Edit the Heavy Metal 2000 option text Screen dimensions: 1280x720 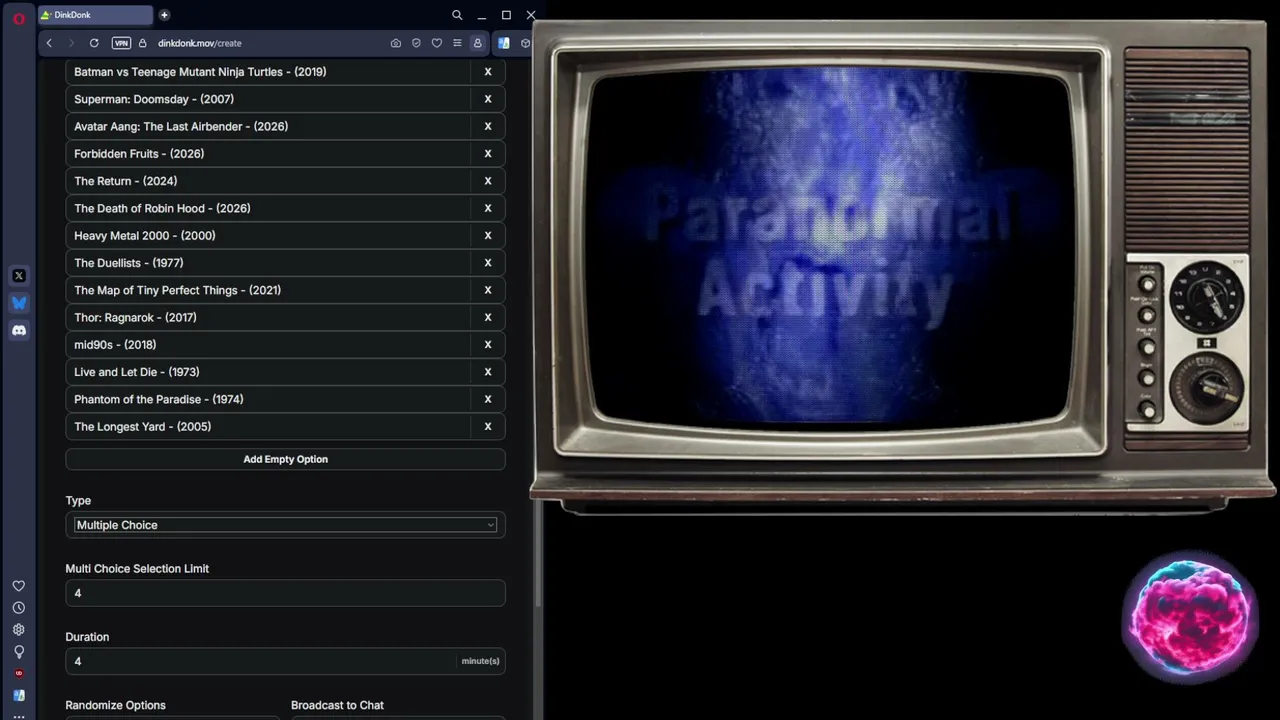268,236
